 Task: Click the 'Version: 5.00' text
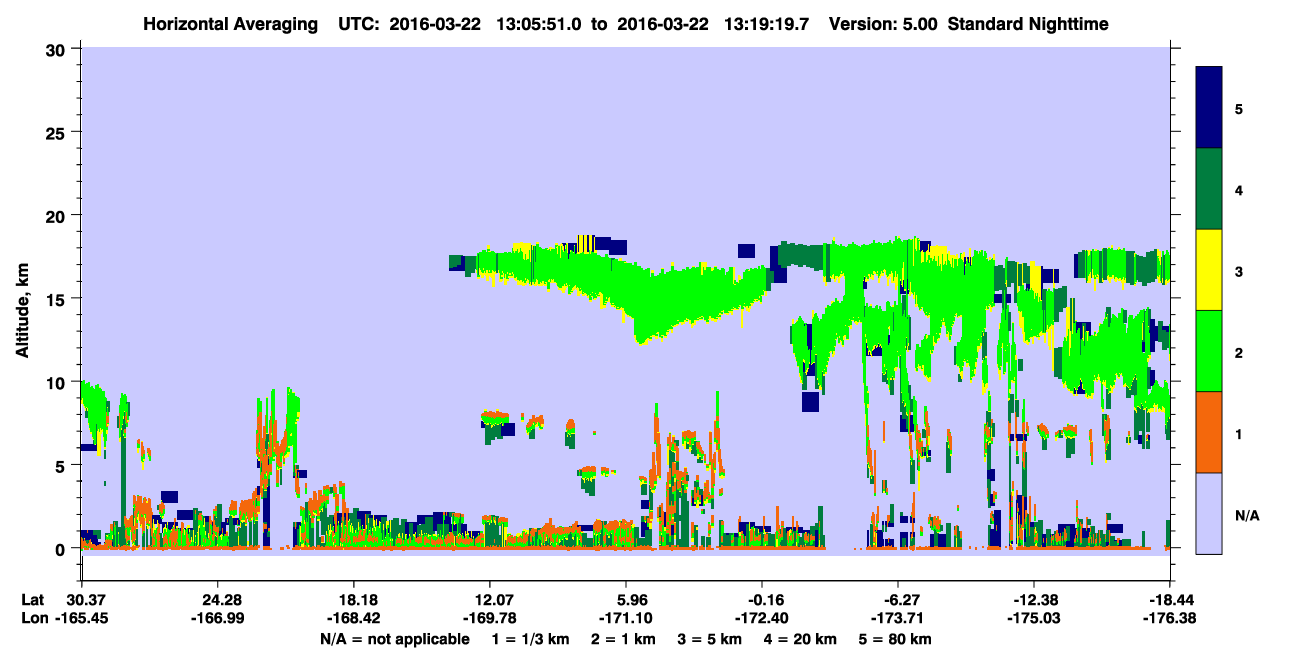884,23
